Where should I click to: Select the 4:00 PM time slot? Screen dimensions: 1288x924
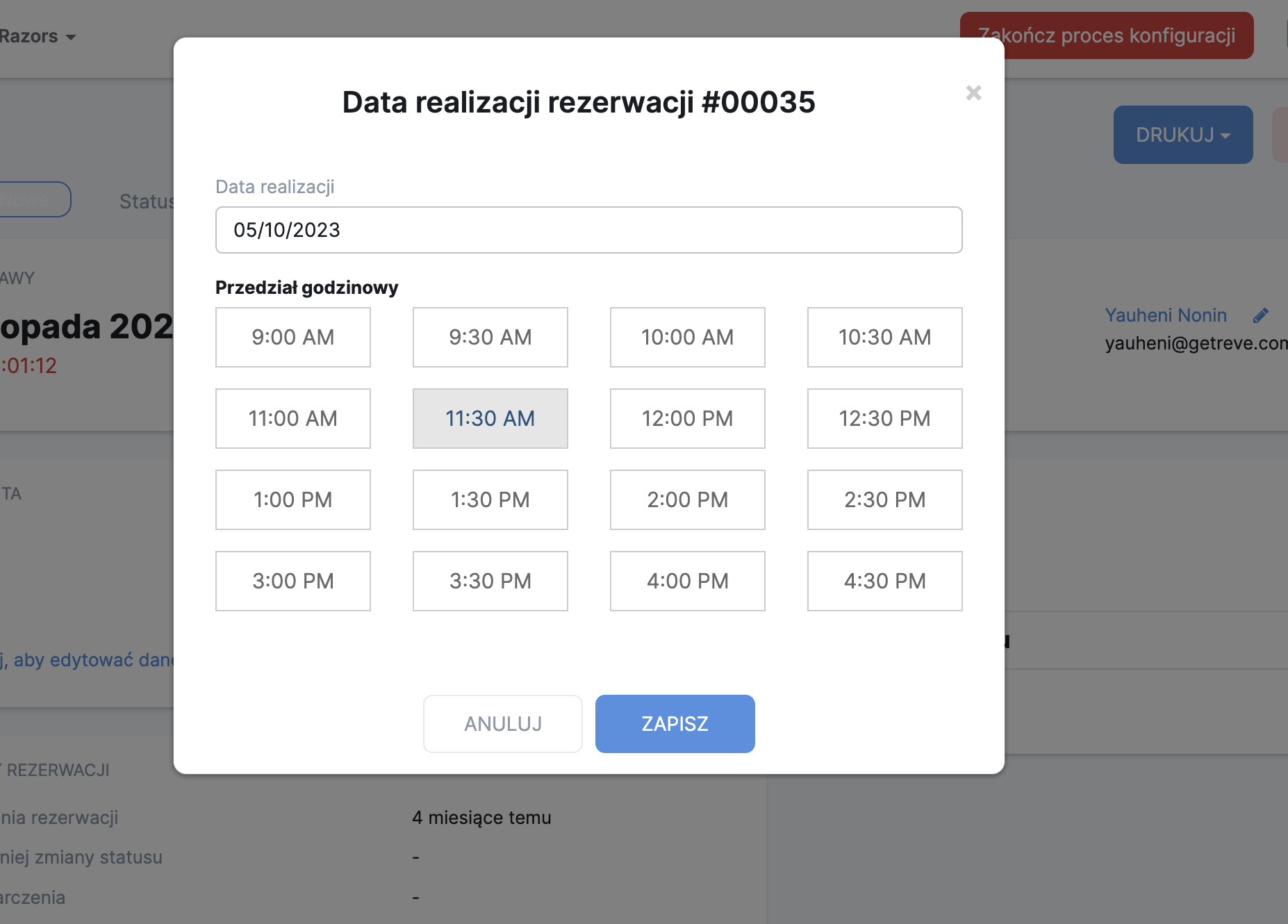pyautogui.click(x=687, y=581)
